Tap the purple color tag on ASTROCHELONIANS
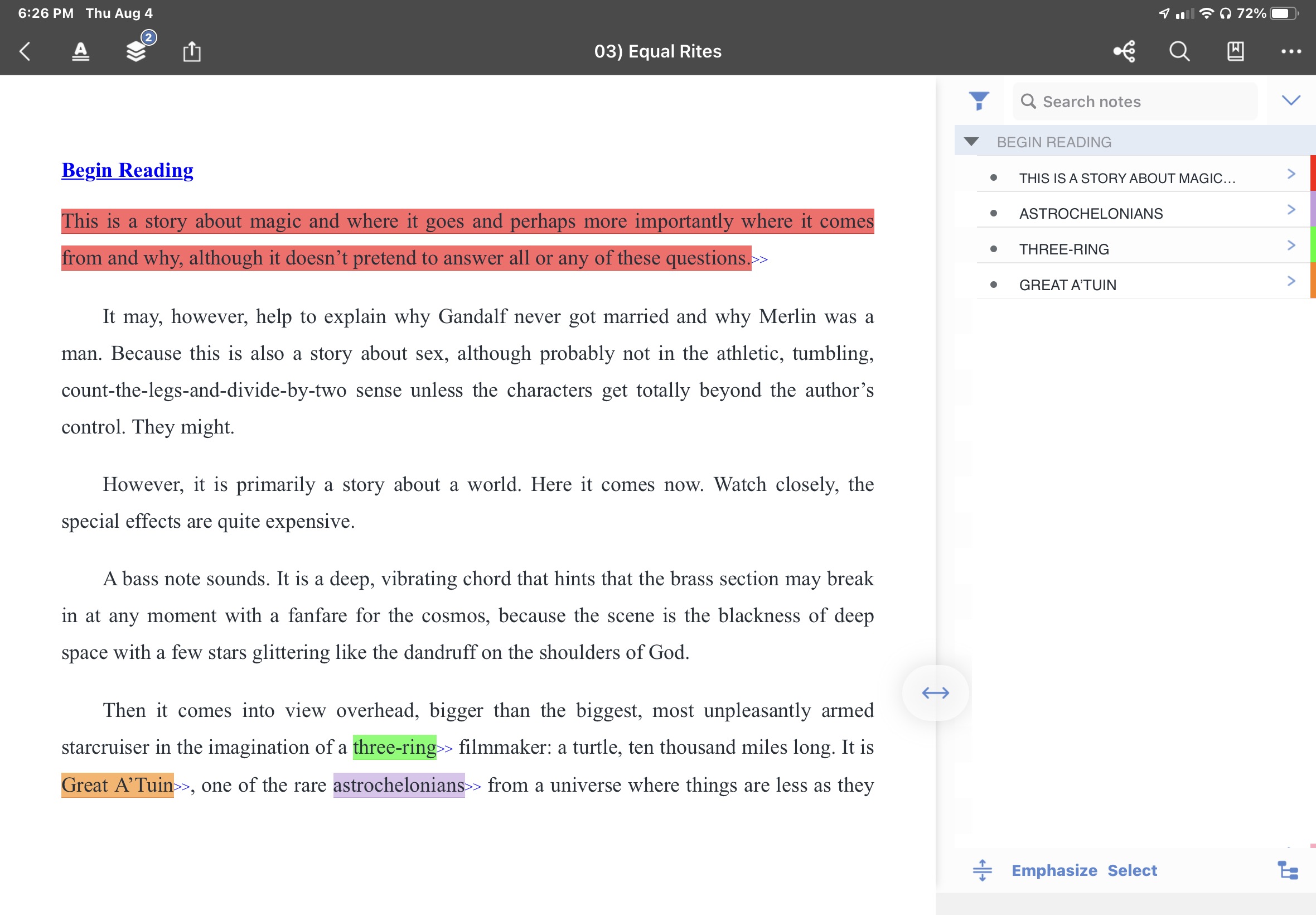This screenshot has height=915, width=1316. [x=1313, y=209]
